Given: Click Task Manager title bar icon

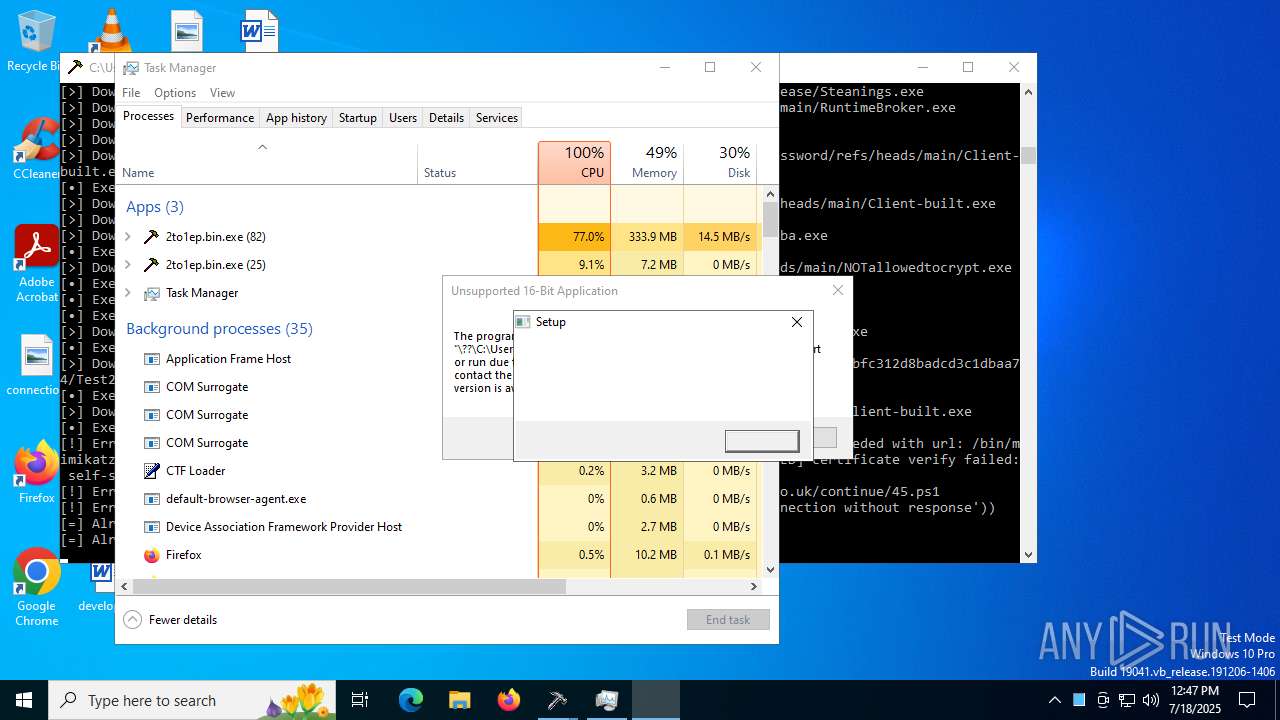Looking at the screenshot, I should (131, 67).
